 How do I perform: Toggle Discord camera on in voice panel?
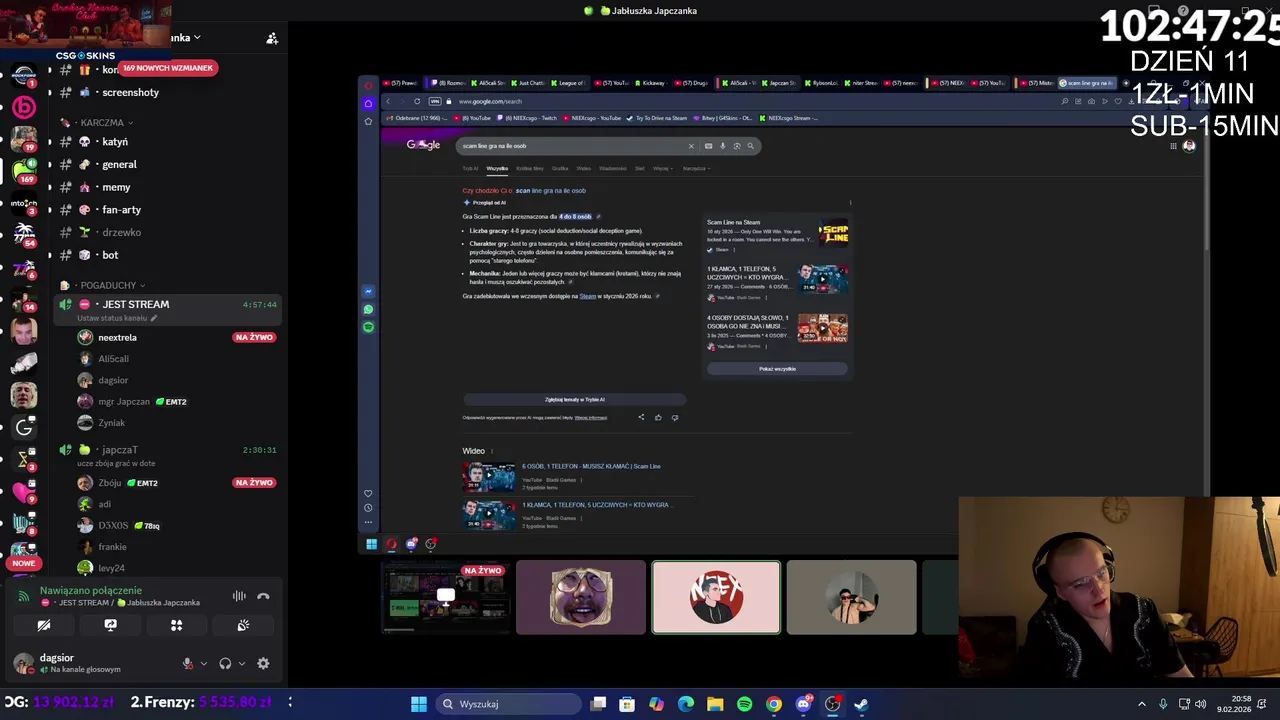pos(44,625)
